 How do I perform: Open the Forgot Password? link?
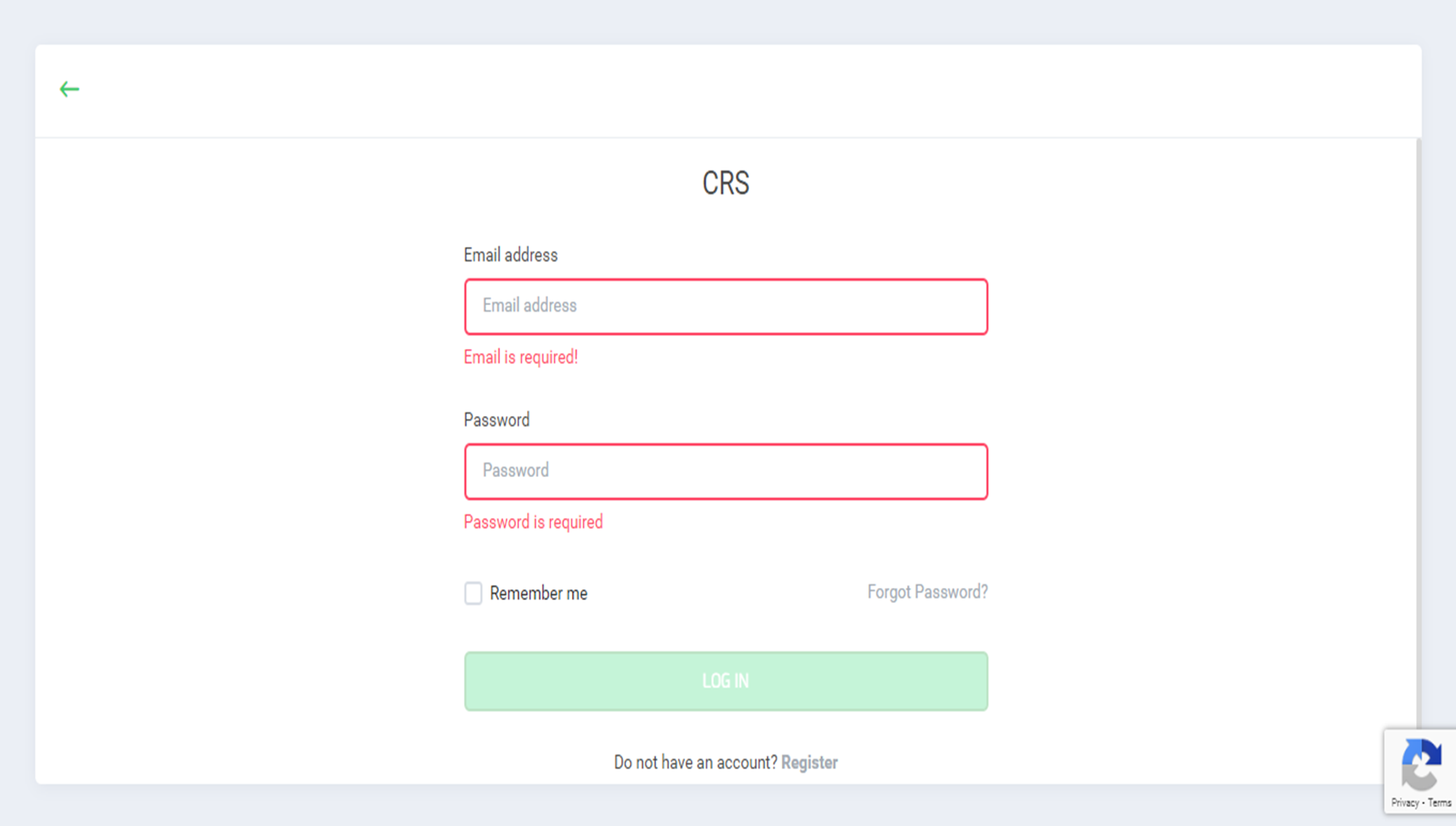pyautogui.click(x=927, y=592)
